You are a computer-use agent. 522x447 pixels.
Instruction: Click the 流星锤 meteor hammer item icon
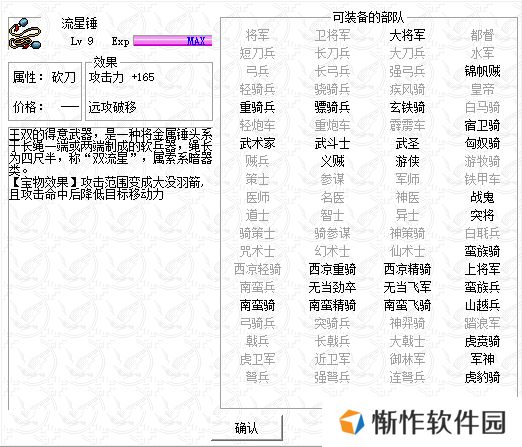[25, 34]
